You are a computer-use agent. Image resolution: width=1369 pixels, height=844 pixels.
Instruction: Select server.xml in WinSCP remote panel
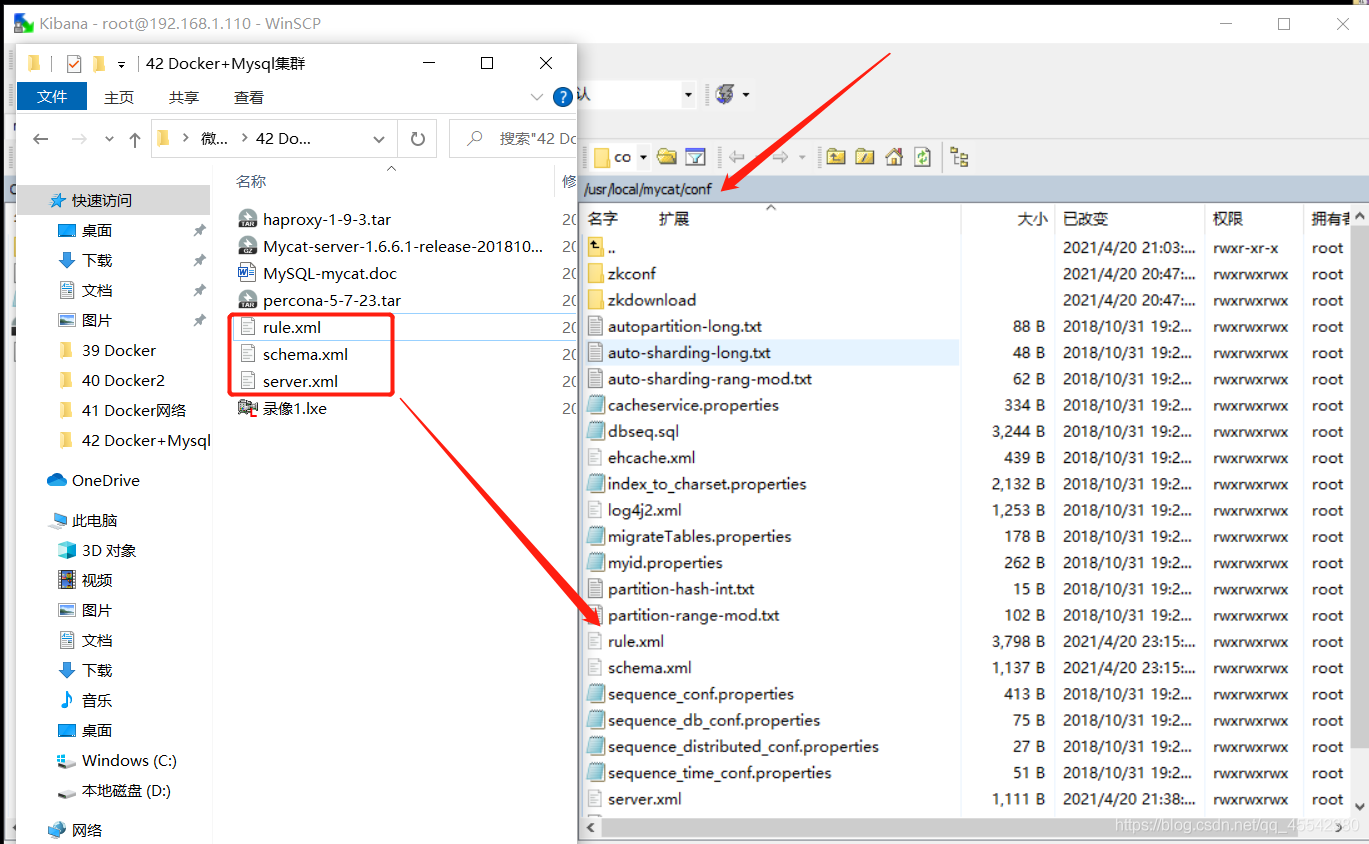pos(644,799)
